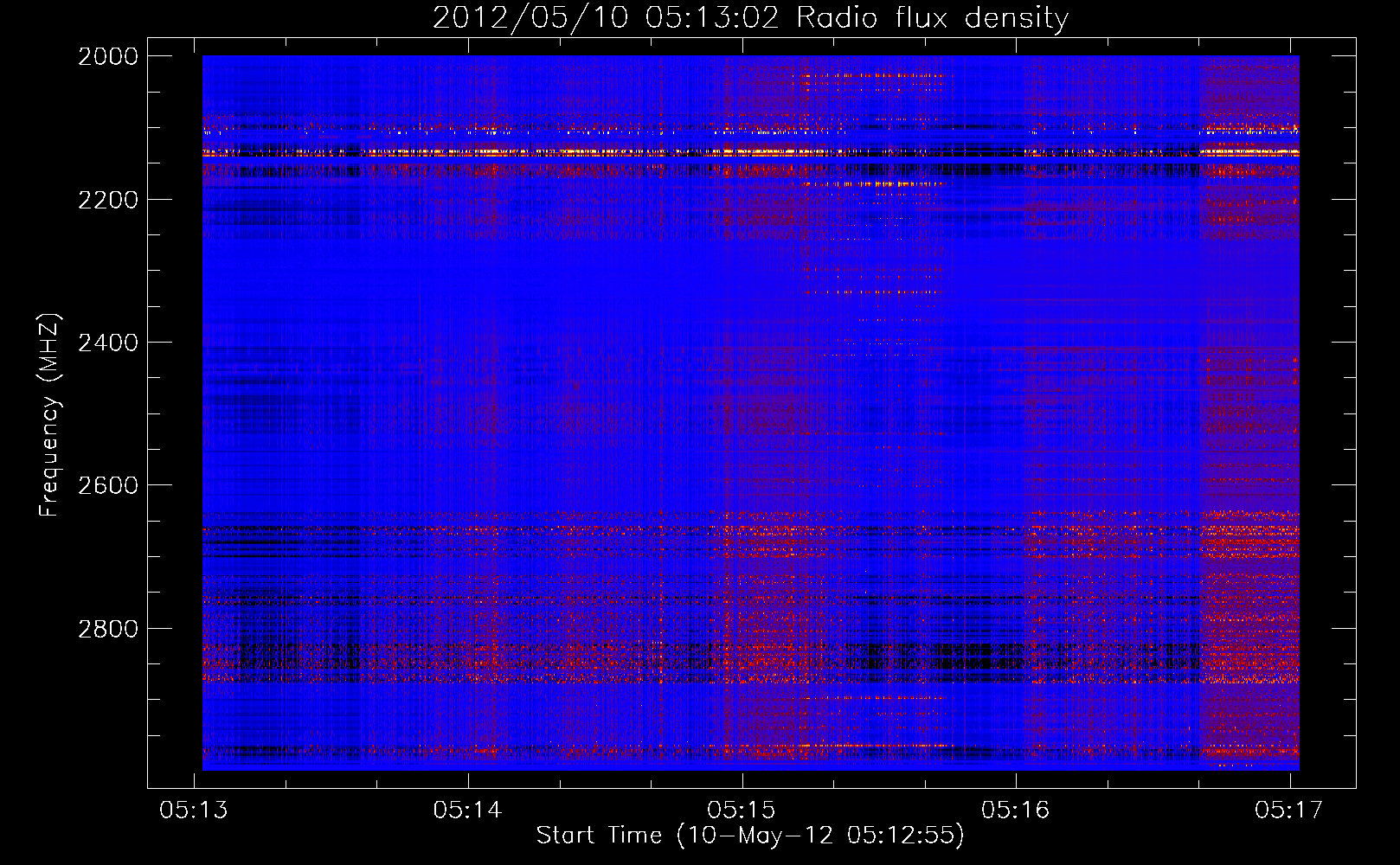Image resolution: width=1400 pixels, height=865 pixels.
Task: Click the plot title 'Radio flux density'
Action: click(933, 18)
